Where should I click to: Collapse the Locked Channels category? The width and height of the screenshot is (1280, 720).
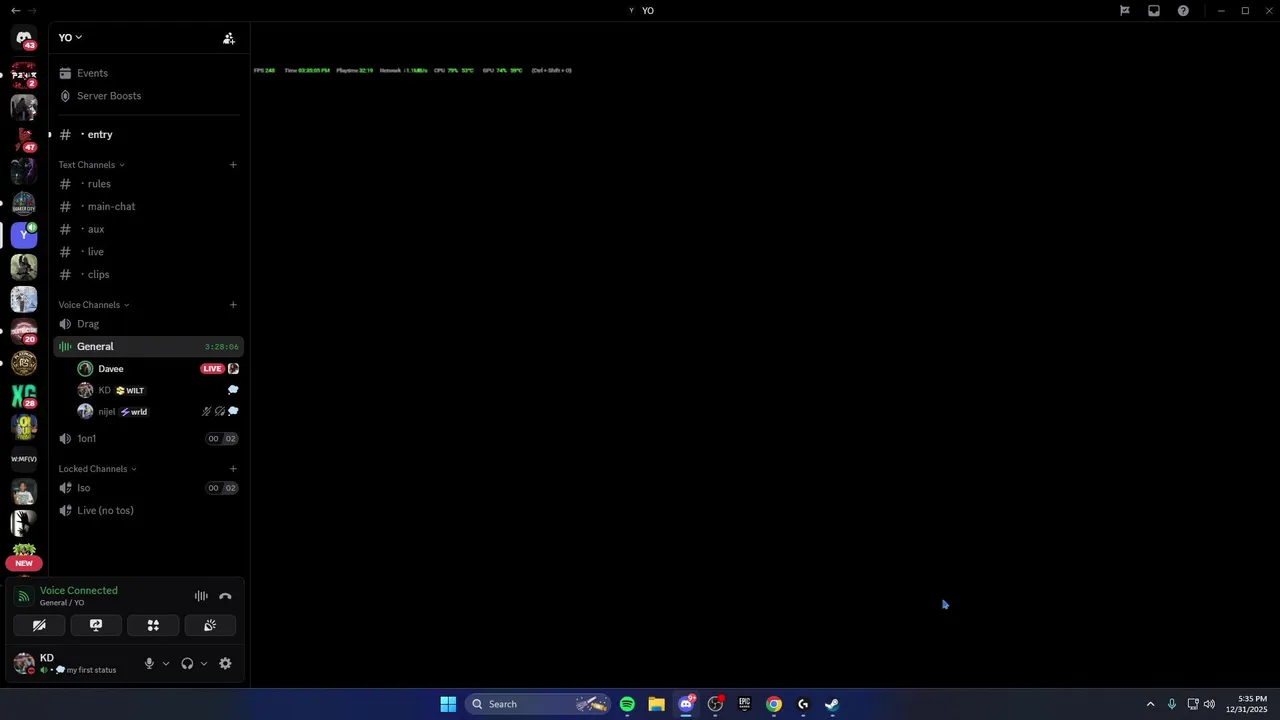point(97,469)
